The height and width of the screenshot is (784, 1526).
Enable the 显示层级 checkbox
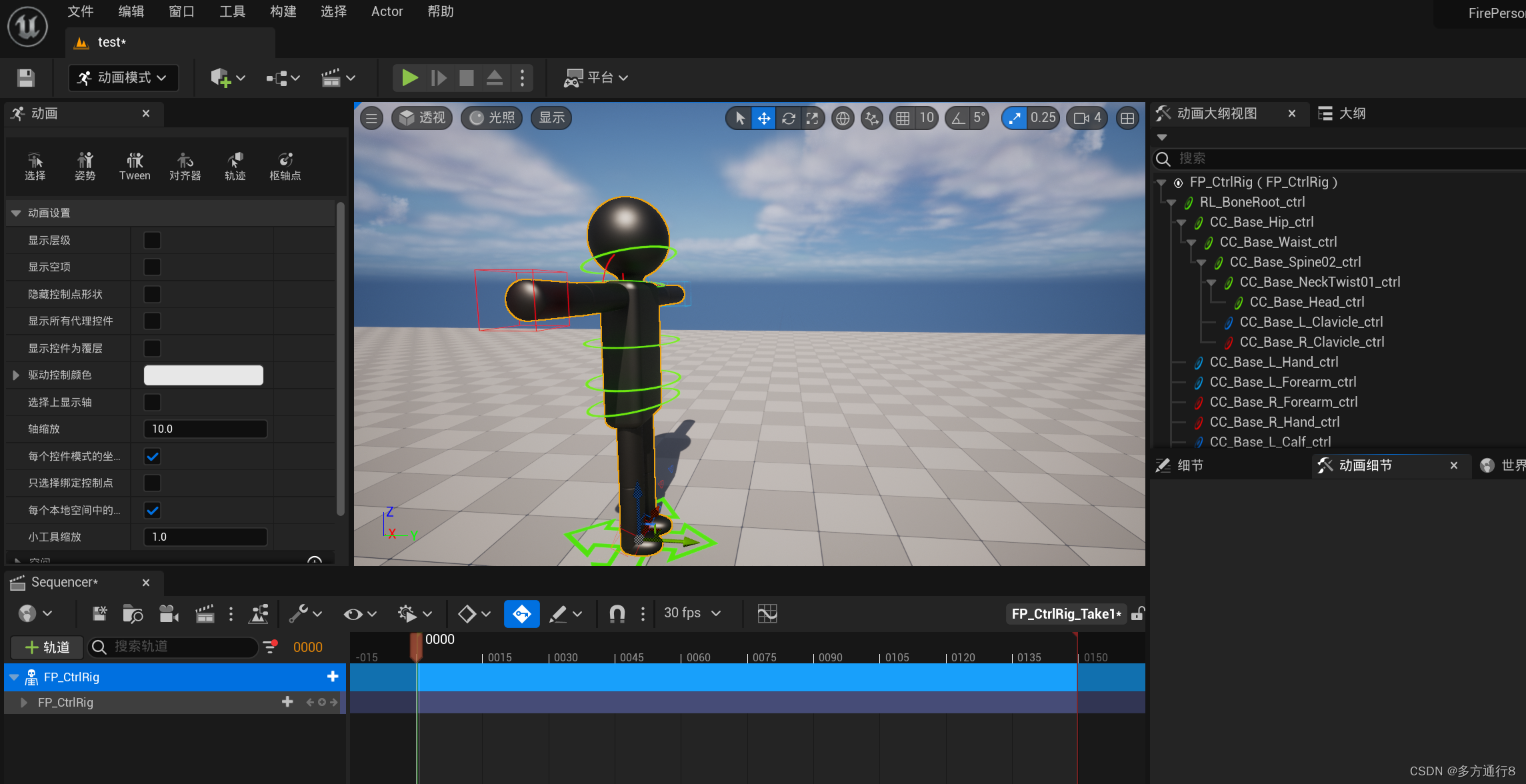(153, 241)
